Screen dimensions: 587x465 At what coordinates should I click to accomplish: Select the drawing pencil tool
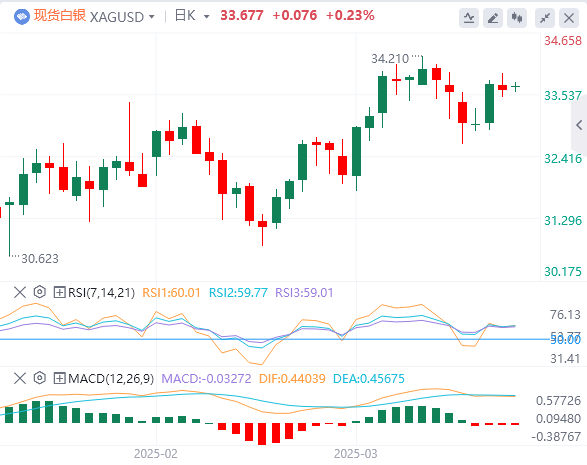(493, 18)
